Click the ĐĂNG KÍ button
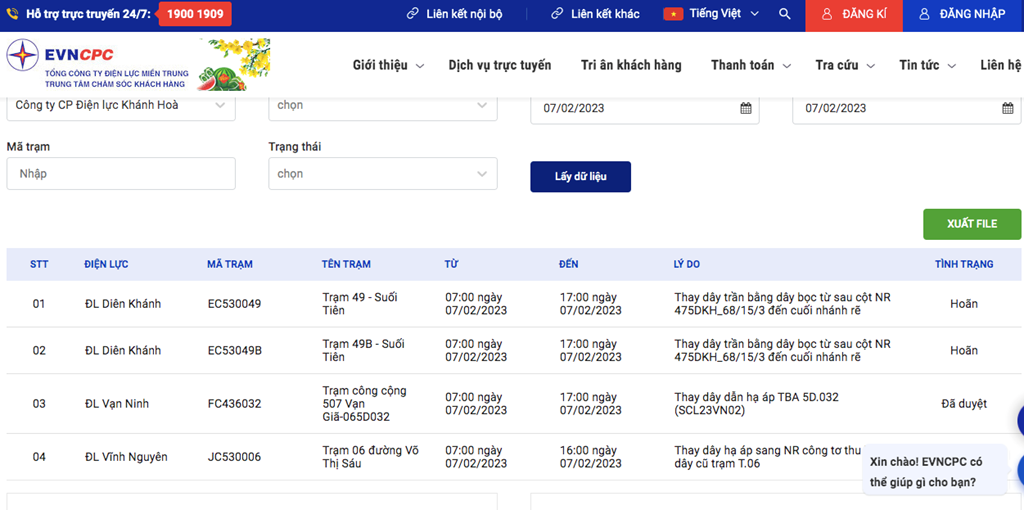This screenshot has width=1024, height=510. point(853,15)
